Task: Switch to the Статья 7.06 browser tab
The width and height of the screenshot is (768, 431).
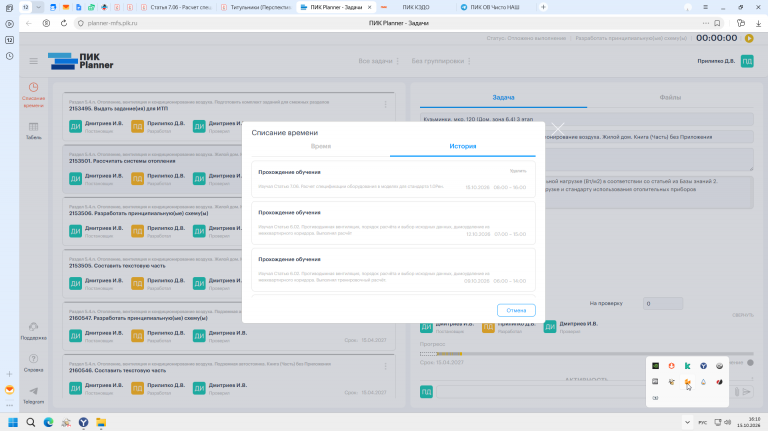Action: (176, 7)
